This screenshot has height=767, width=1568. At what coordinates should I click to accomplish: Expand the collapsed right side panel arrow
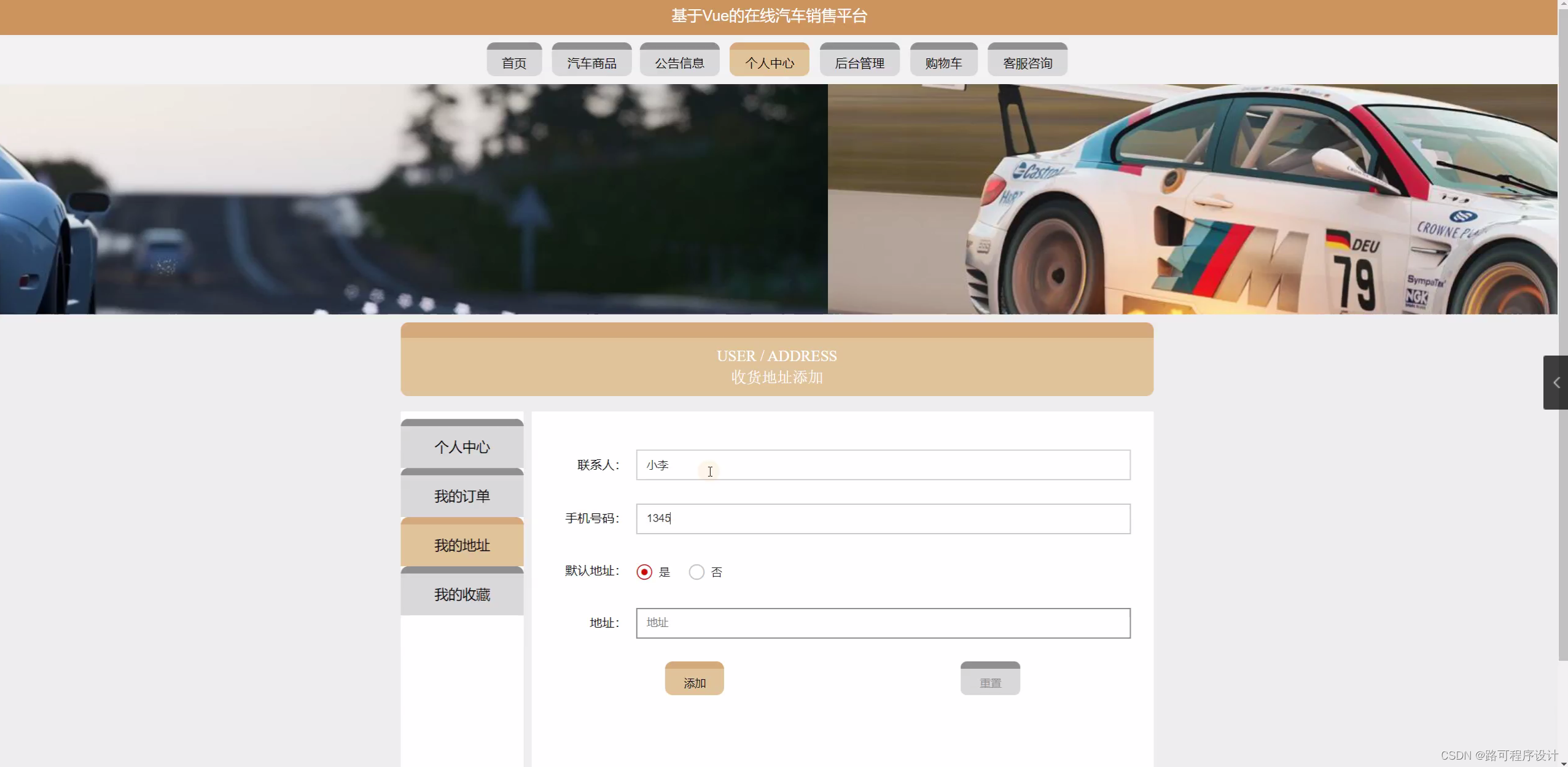pyautogui.click(x=1556, y=383)
